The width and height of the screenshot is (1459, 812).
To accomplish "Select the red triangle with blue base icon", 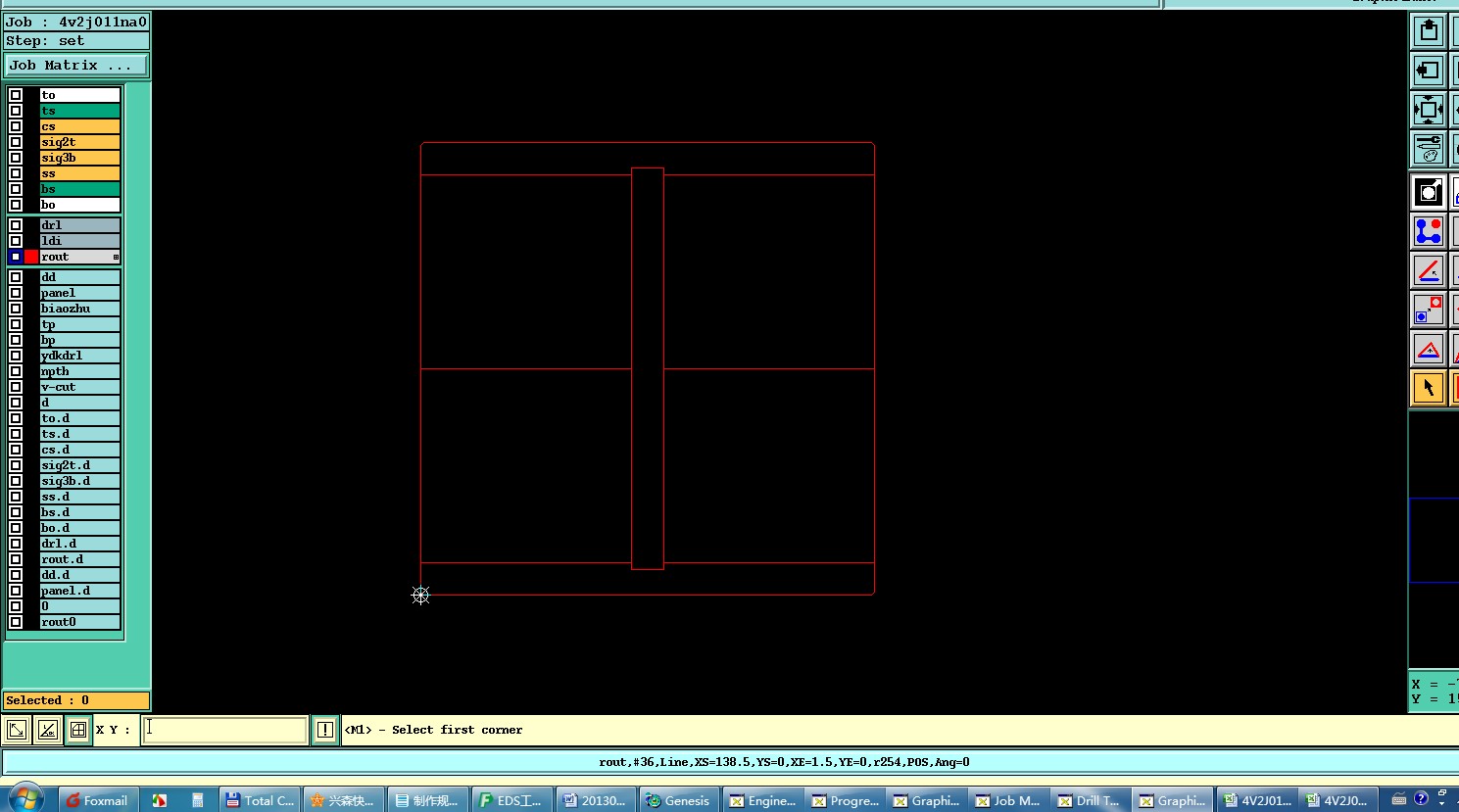I will pyautogui.click(x=1429, y=349).
